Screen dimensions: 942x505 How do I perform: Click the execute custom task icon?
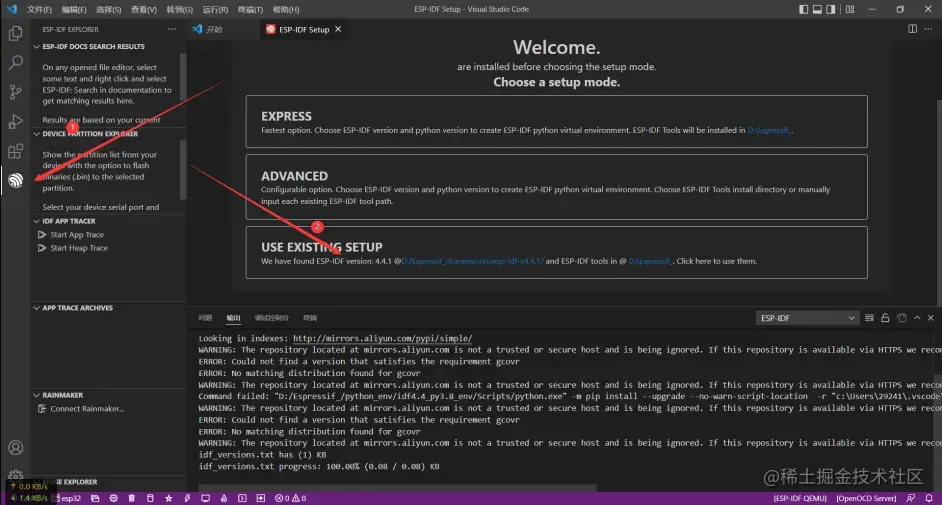click(261, 498)
